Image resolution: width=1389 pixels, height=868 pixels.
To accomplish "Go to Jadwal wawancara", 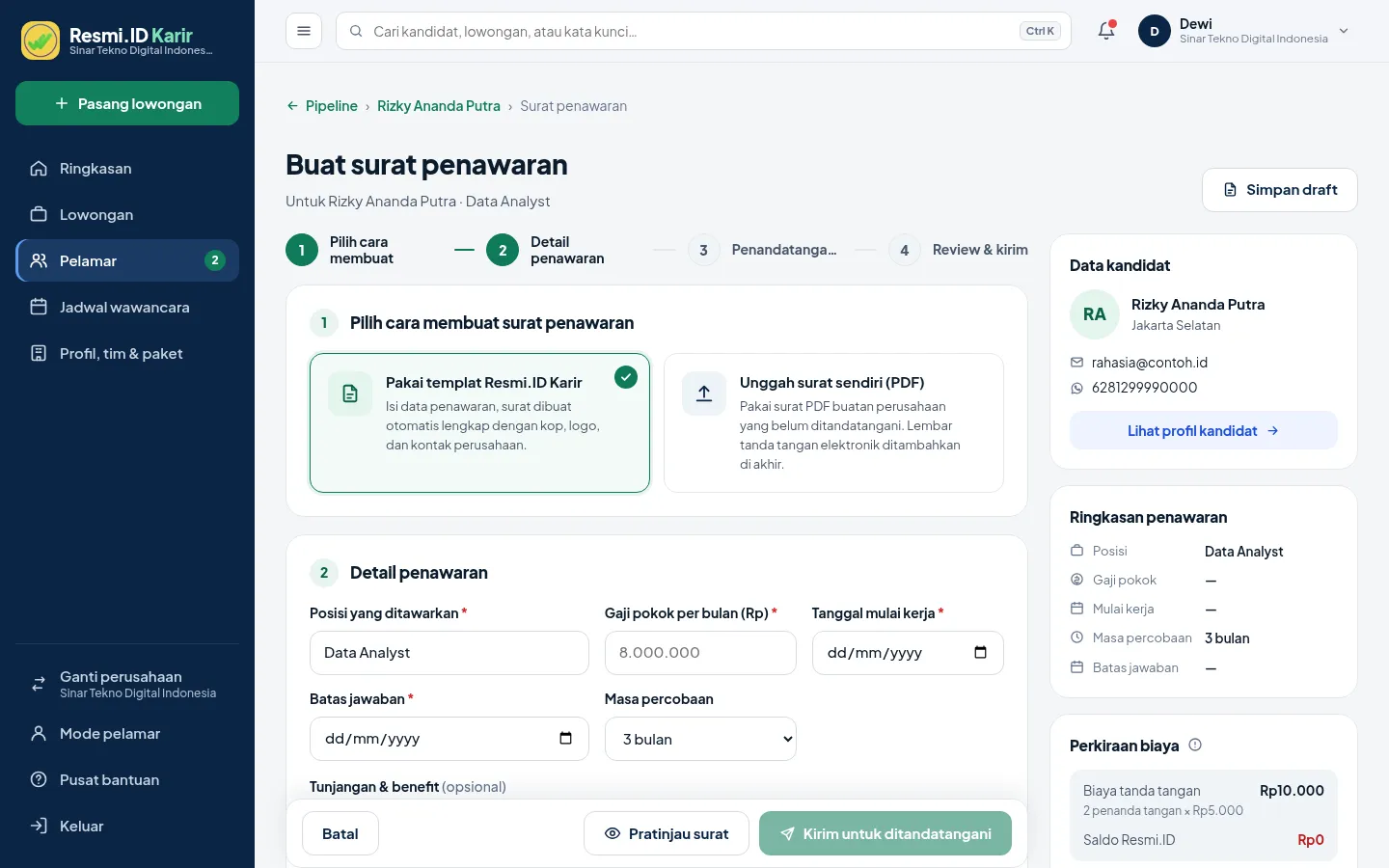I will pyautogui.click(x=127, y=308).
